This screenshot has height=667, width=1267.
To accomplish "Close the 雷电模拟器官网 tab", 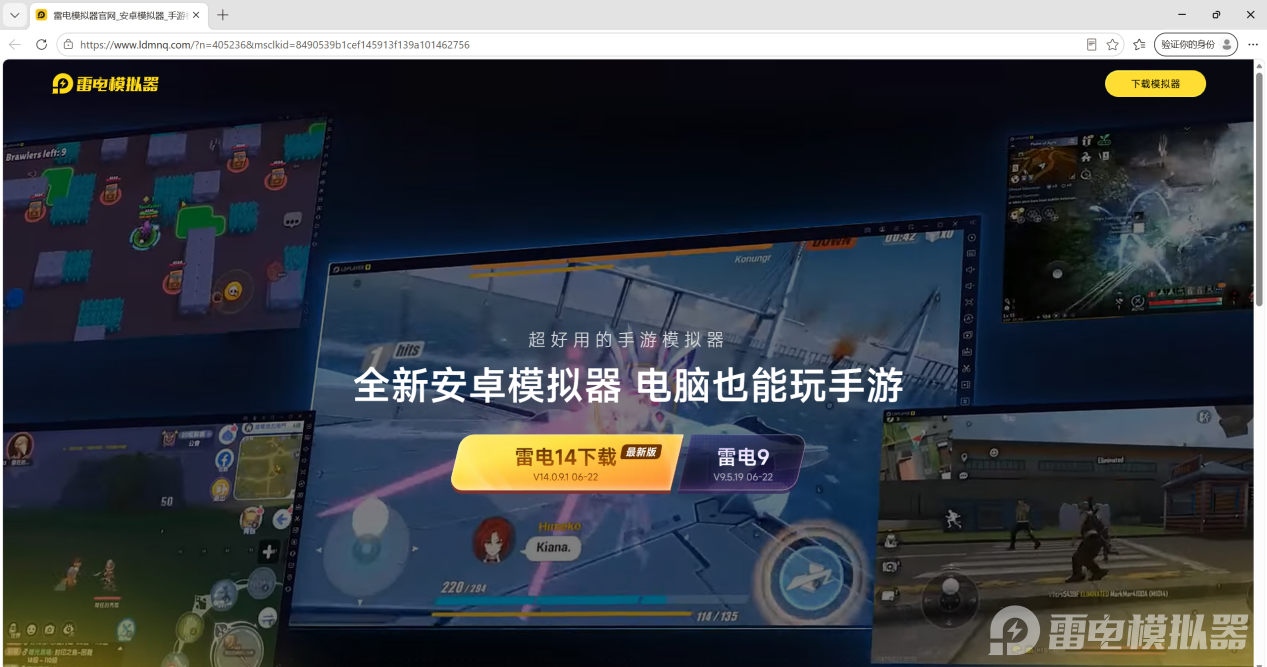I will pos(195,15).
